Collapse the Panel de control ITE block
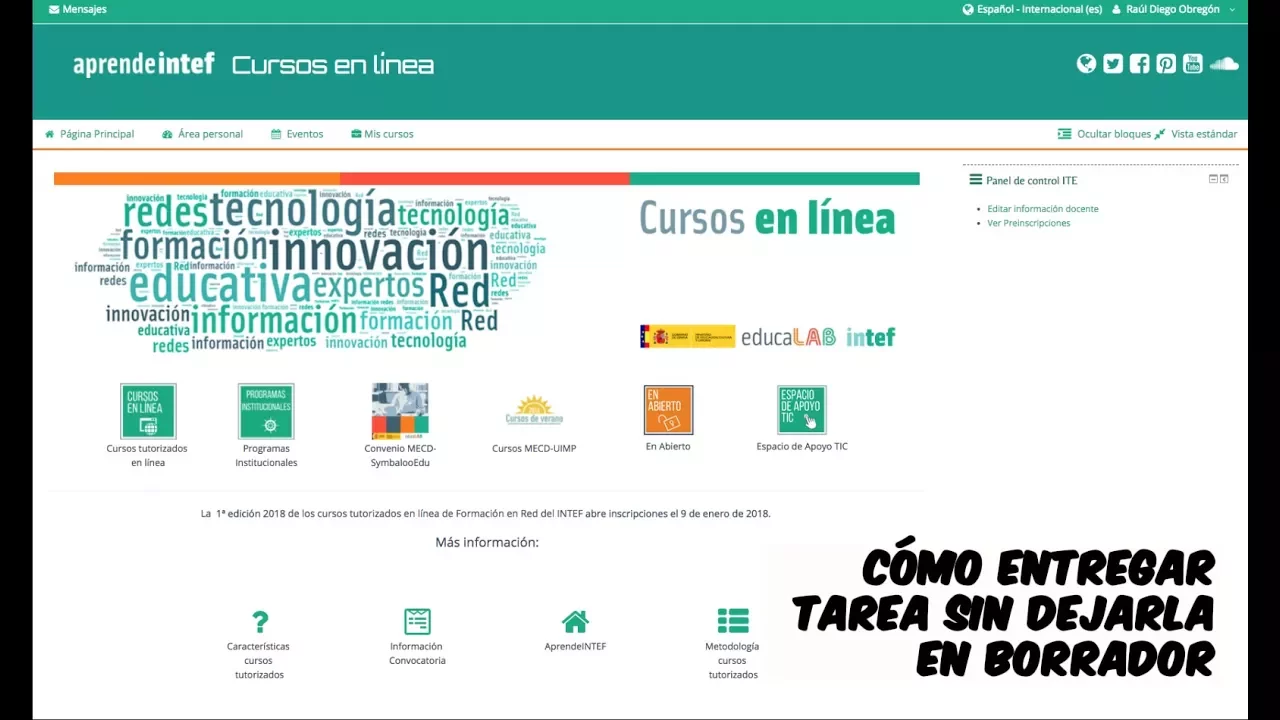This screenshot has height=720, width=1280. pyautogui.click(x=1213, y=179)
